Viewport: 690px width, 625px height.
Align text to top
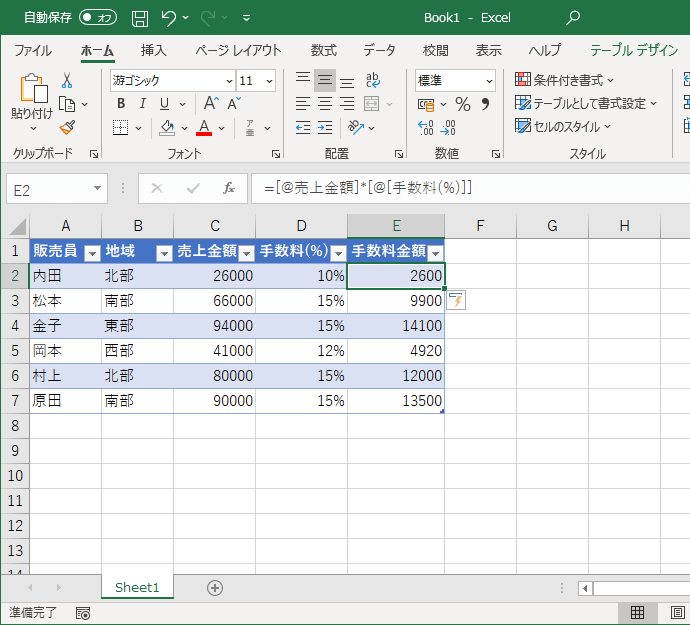click(303, 80)
